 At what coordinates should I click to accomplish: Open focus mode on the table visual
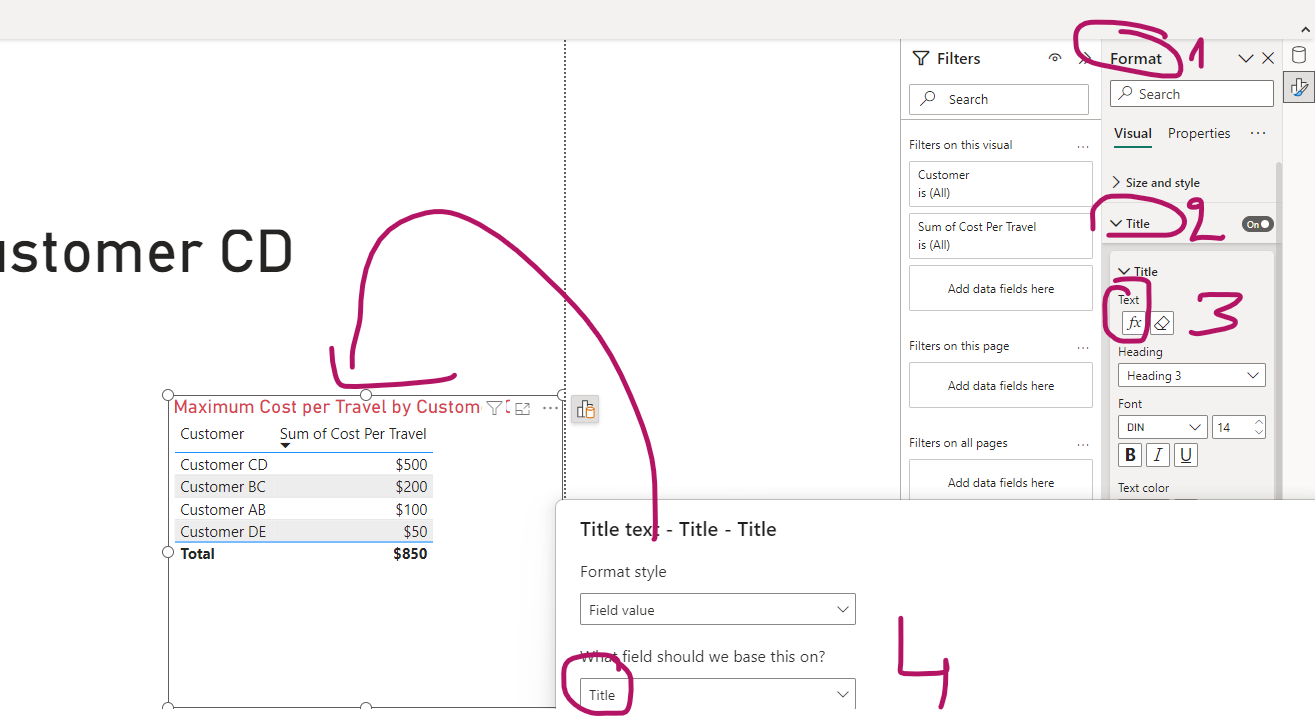pos(522,408)
